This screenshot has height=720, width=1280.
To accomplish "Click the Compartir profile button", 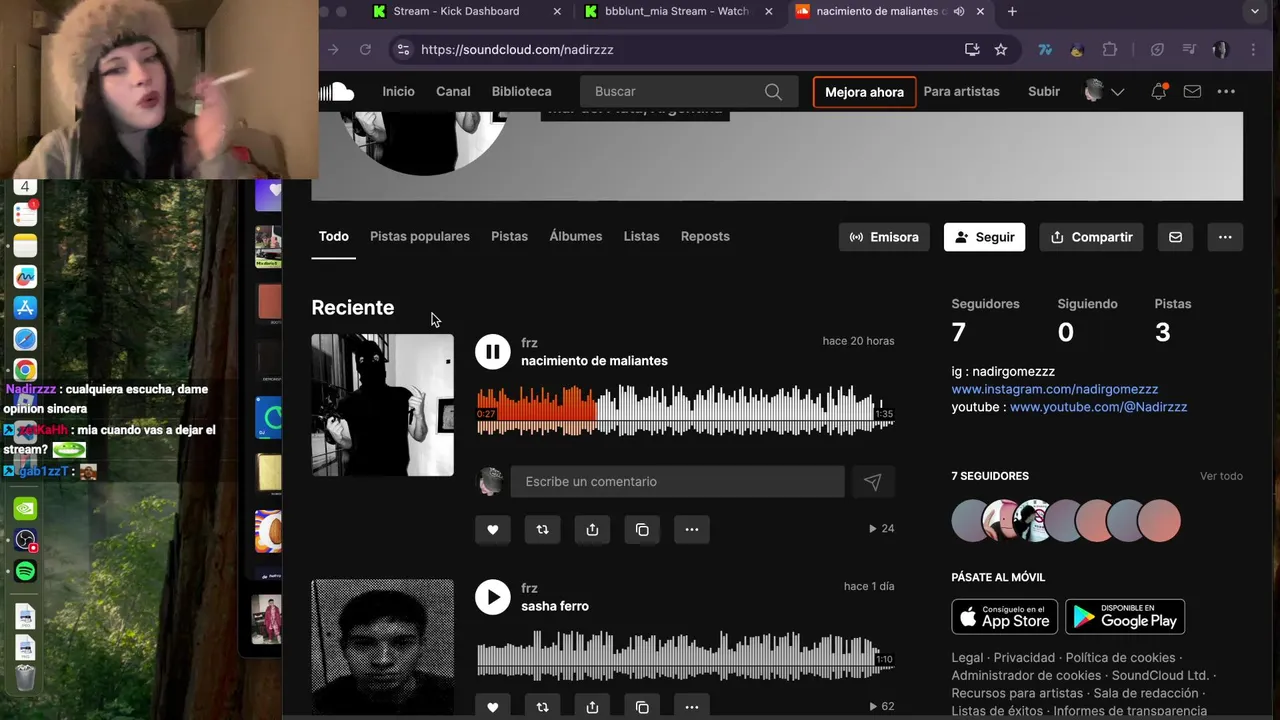I will (1091, 237).
